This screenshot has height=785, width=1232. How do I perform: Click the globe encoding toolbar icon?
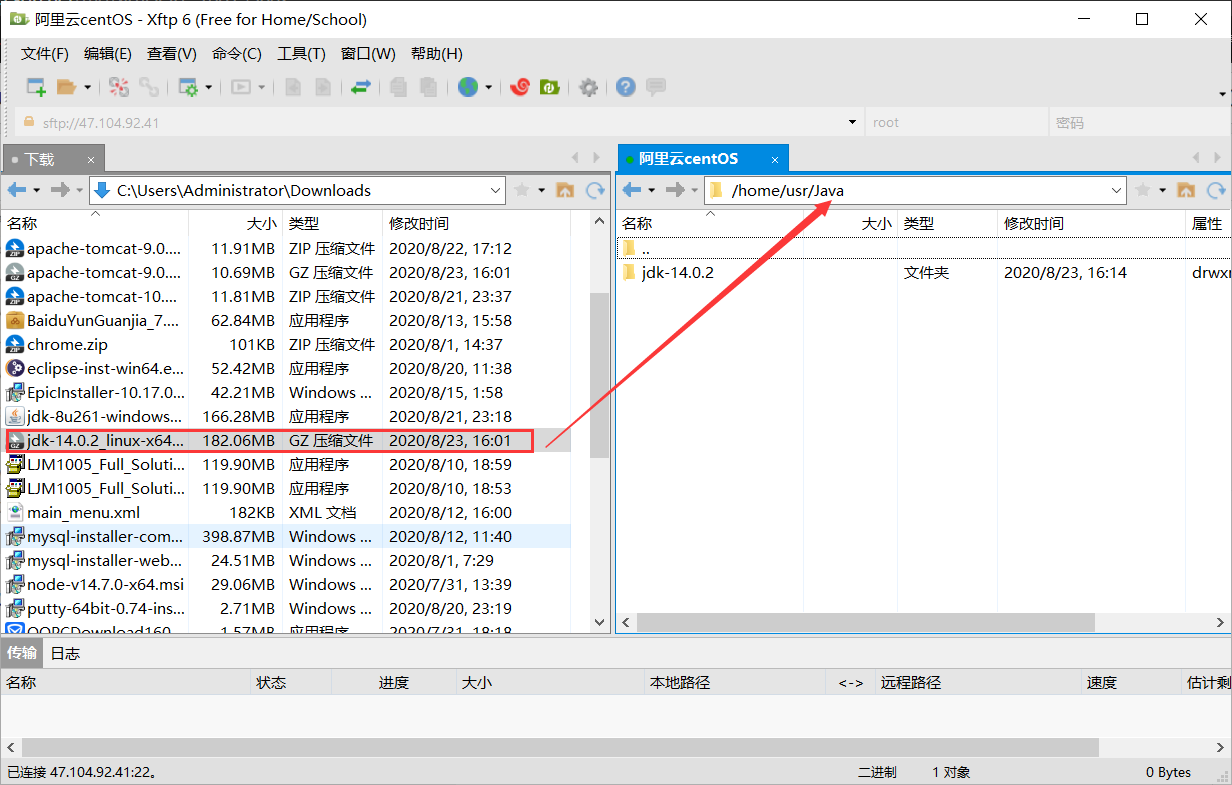pos(468,87)
